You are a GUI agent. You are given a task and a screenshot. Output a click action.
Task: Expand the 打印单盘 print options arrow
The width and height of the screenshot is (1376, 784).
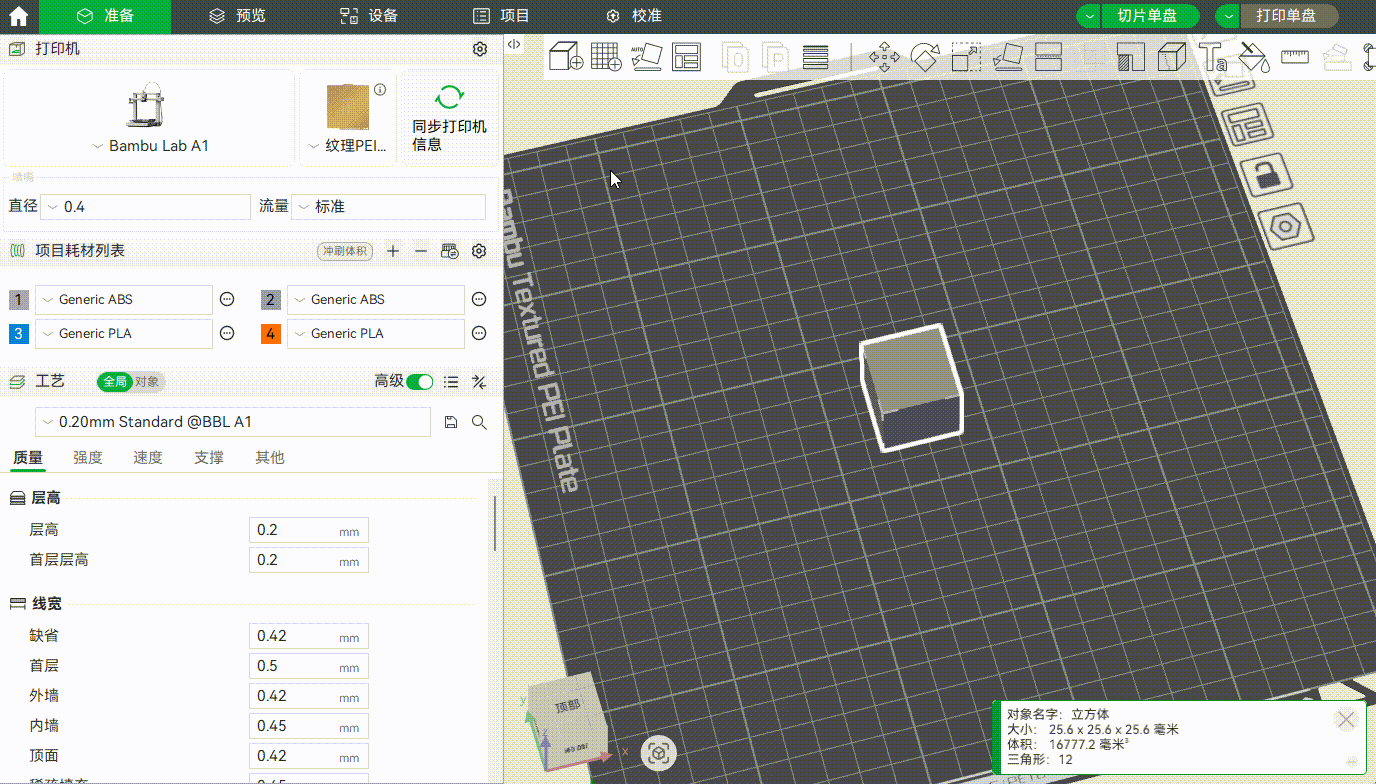(x=1228, y=16)
